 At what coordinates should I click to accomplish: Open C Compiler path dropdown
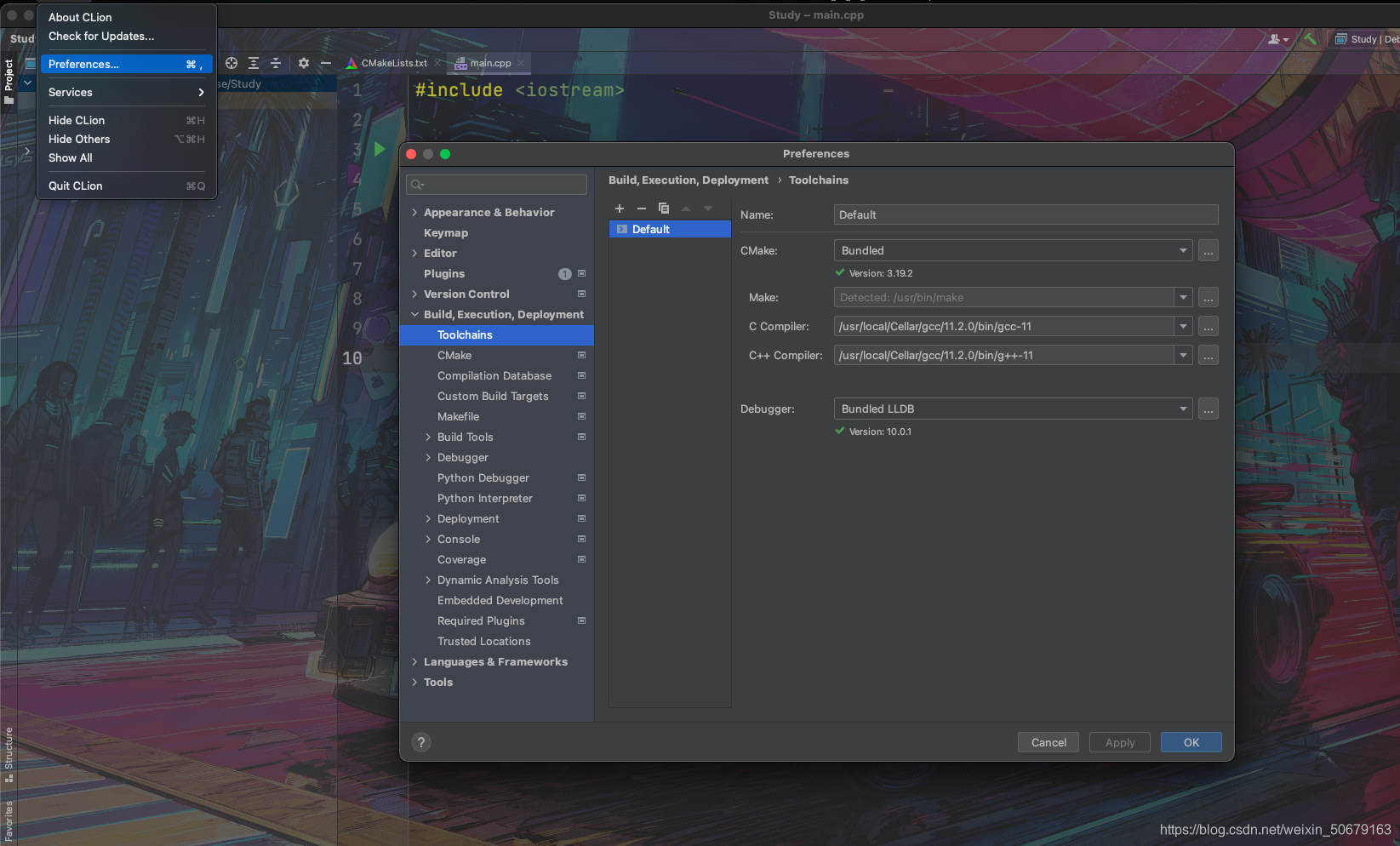click(x=1183, y=326)
